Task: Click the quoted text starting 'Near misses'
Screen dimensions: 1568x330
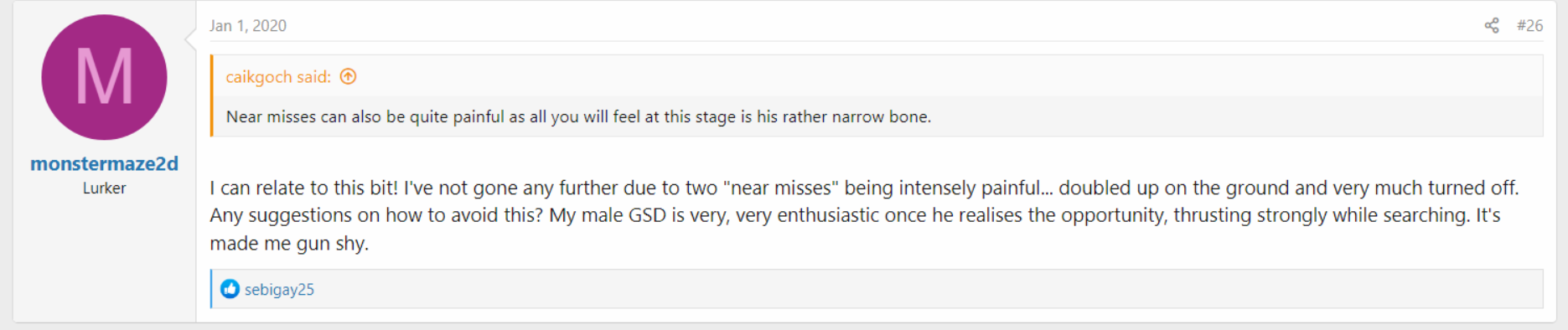Action: [578, 116]
